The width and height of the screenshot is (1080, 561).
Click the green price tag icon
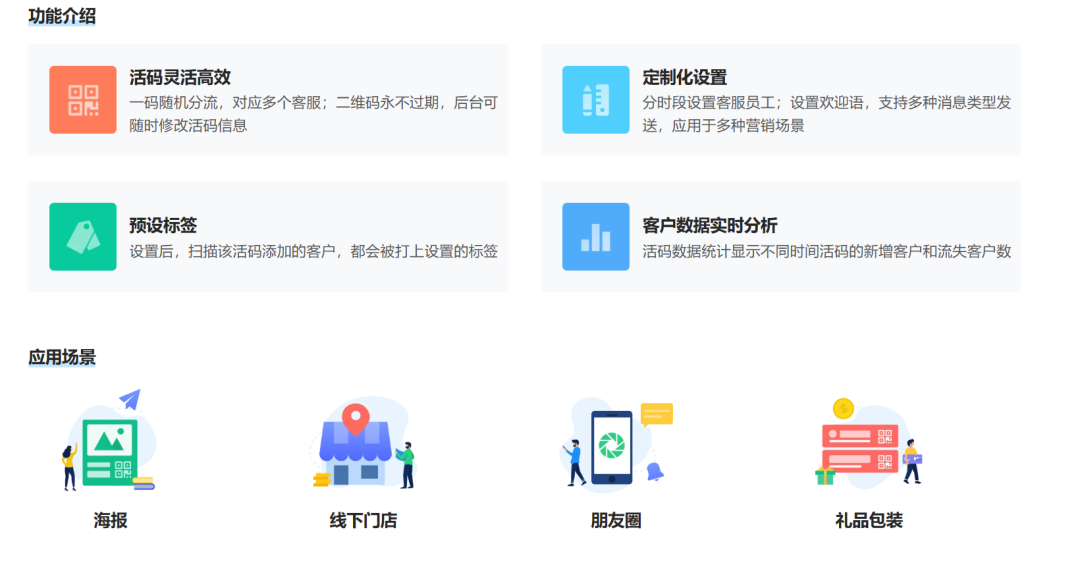click(x=83, y=236)
